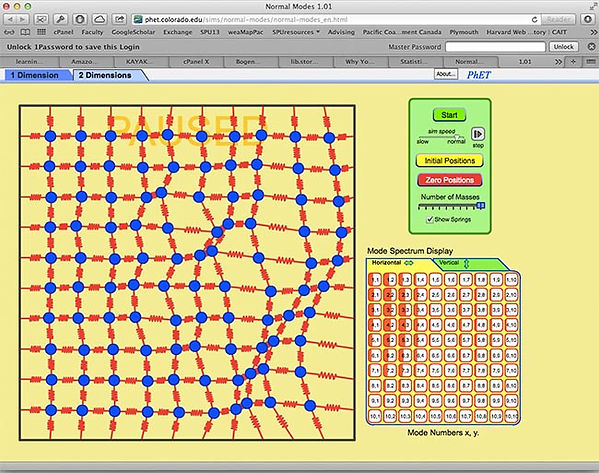Click the green Start button
This screenshot has height=473, width=599.
coord(449,115)
